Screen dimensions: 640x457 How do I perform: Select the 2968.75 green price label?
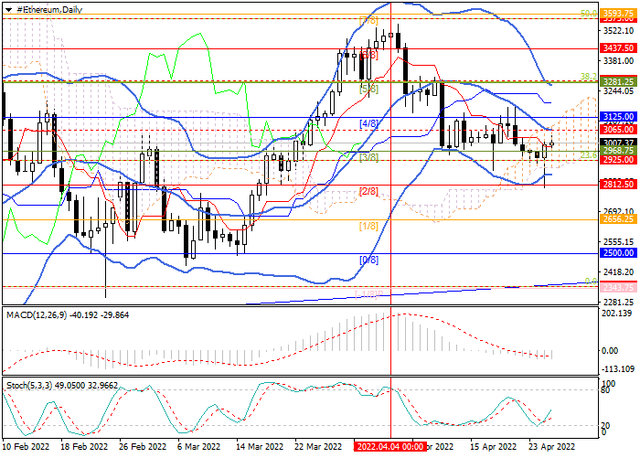click(618, 151)
